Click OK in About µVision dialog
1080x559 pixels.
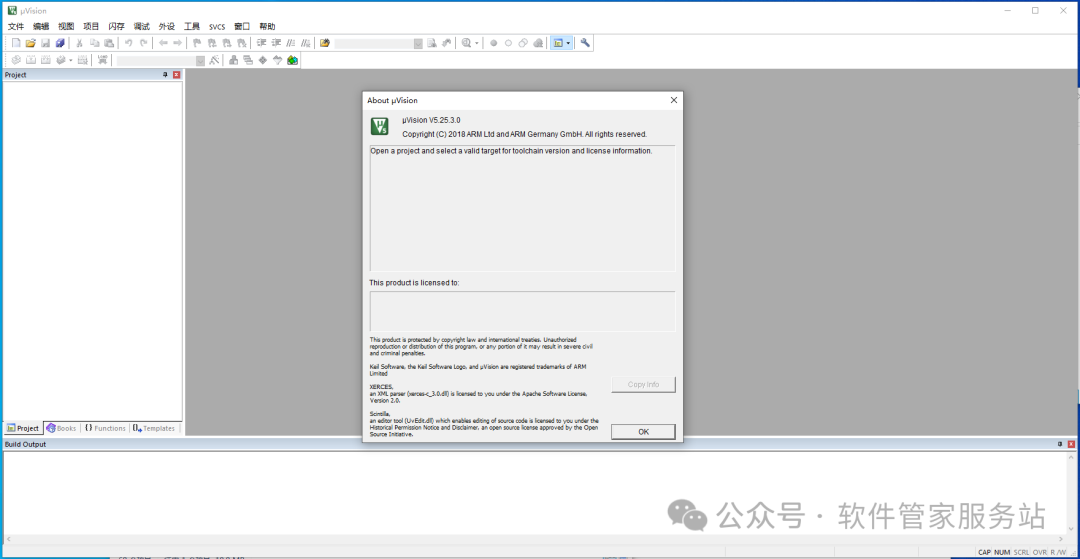tap(643, 432)
